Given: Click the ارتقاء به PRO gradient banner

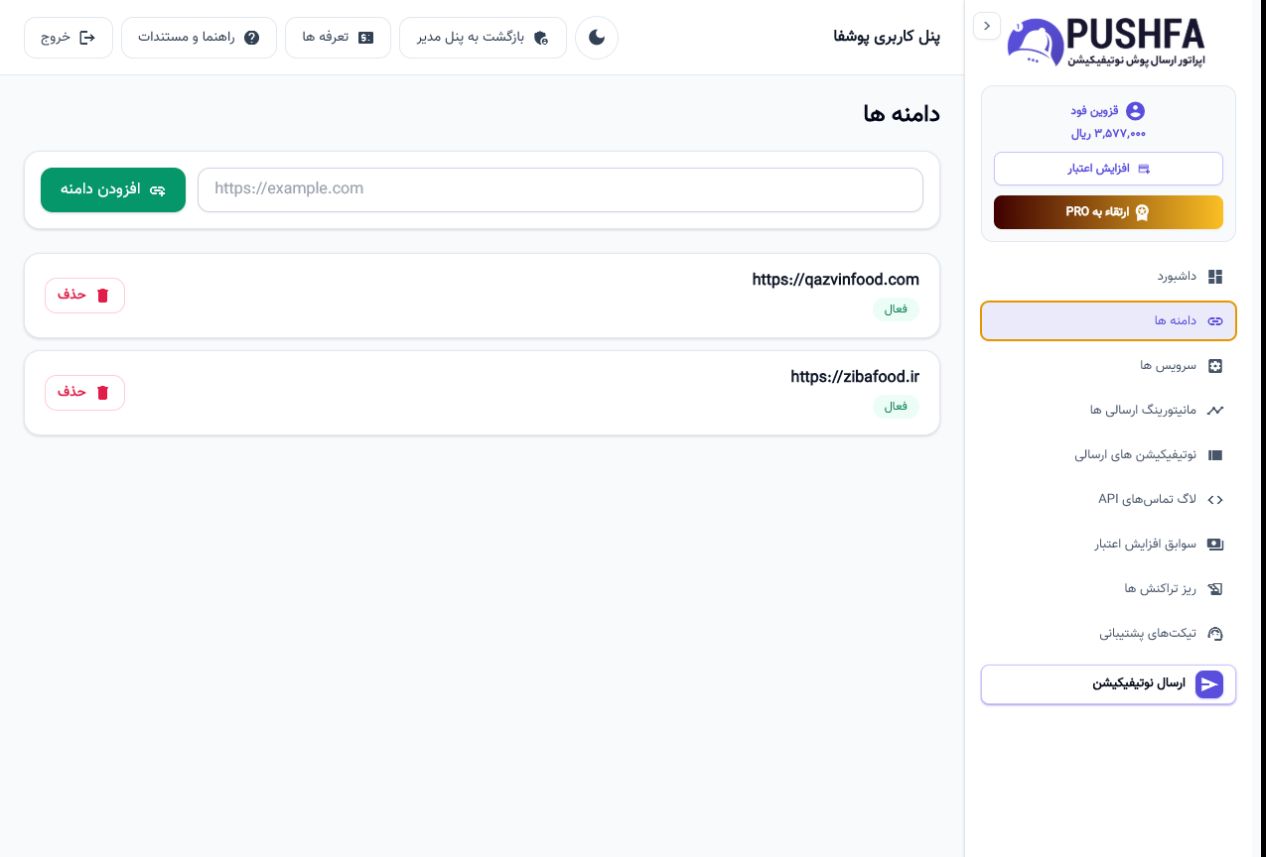Looking at the screenshot, I should (1108, 212).
